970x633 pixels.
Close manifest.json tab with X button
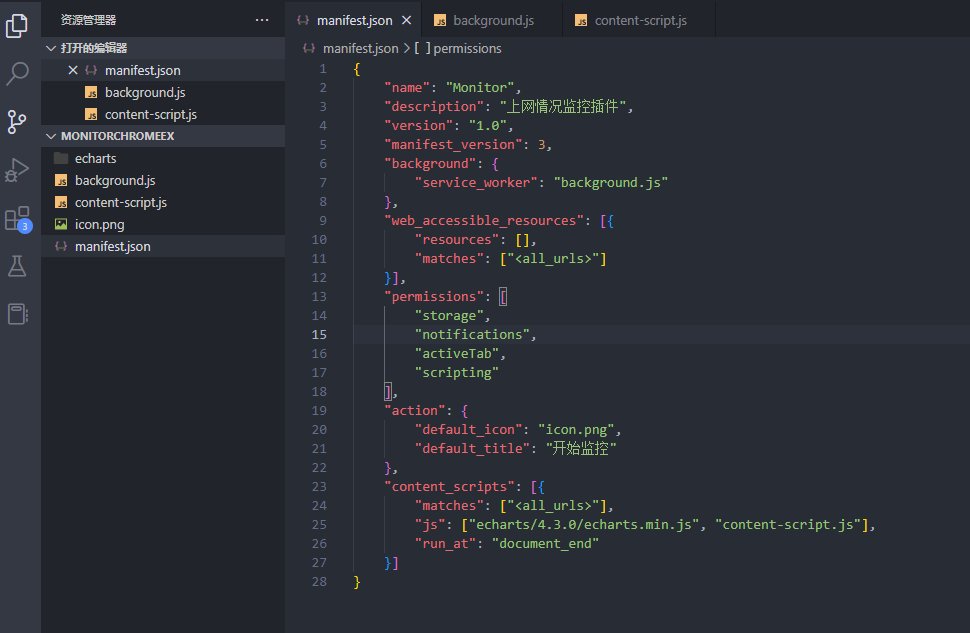coord(405,20)
